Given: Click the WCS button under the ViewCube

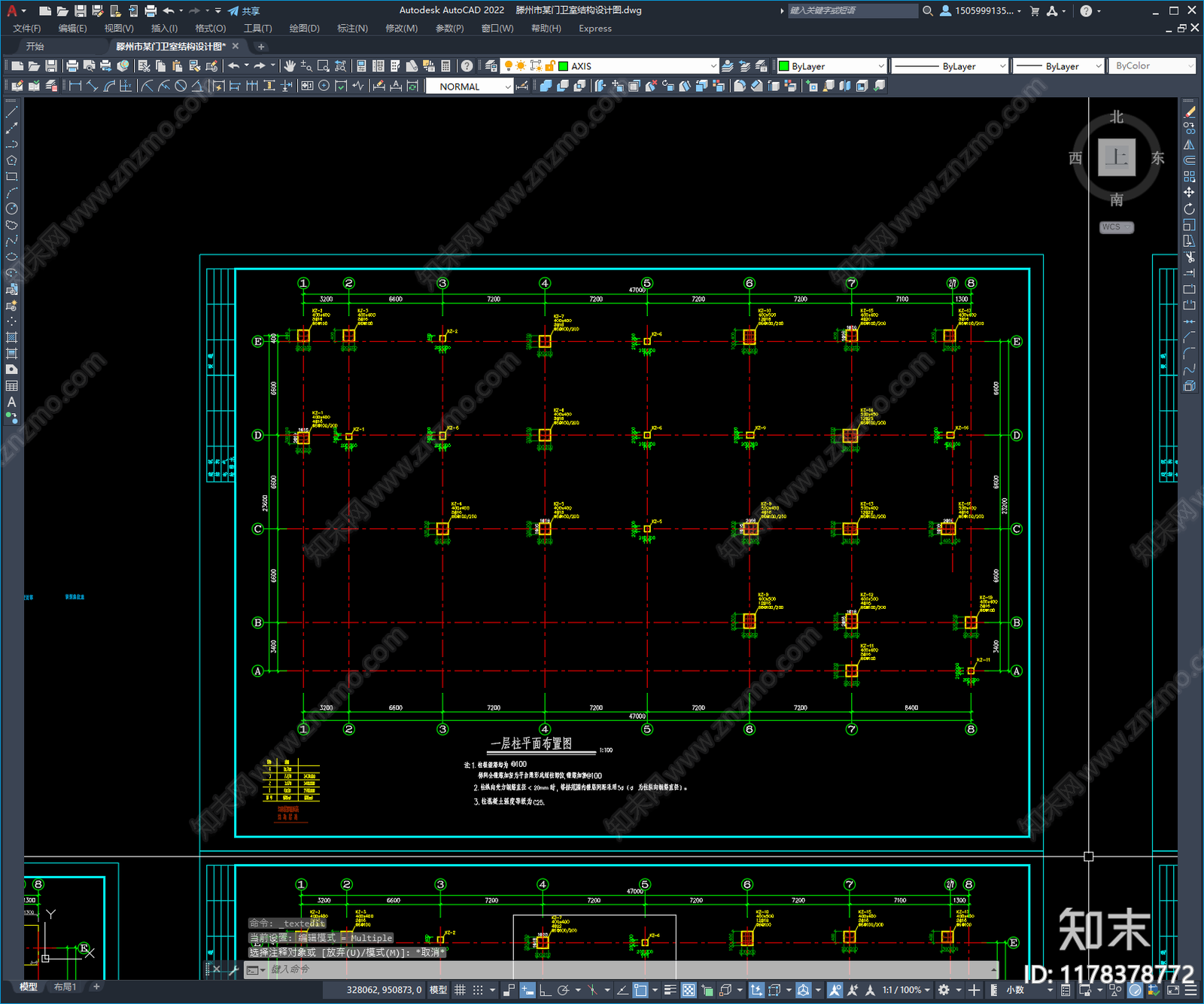Looking at the screenshot, I should pos(1116,227).
